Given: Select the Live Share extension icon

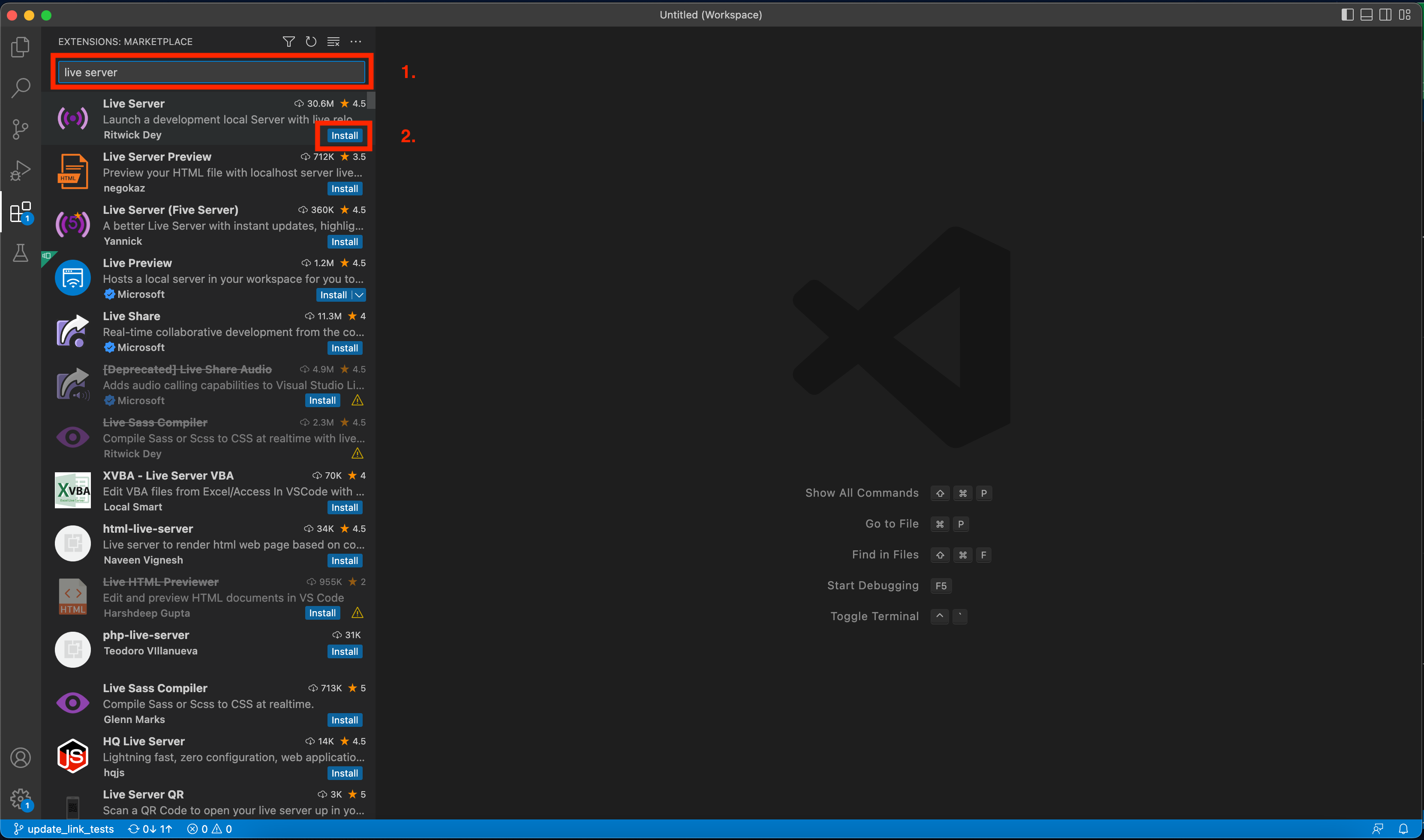Looking at the screenshot, I should (72, 330).
